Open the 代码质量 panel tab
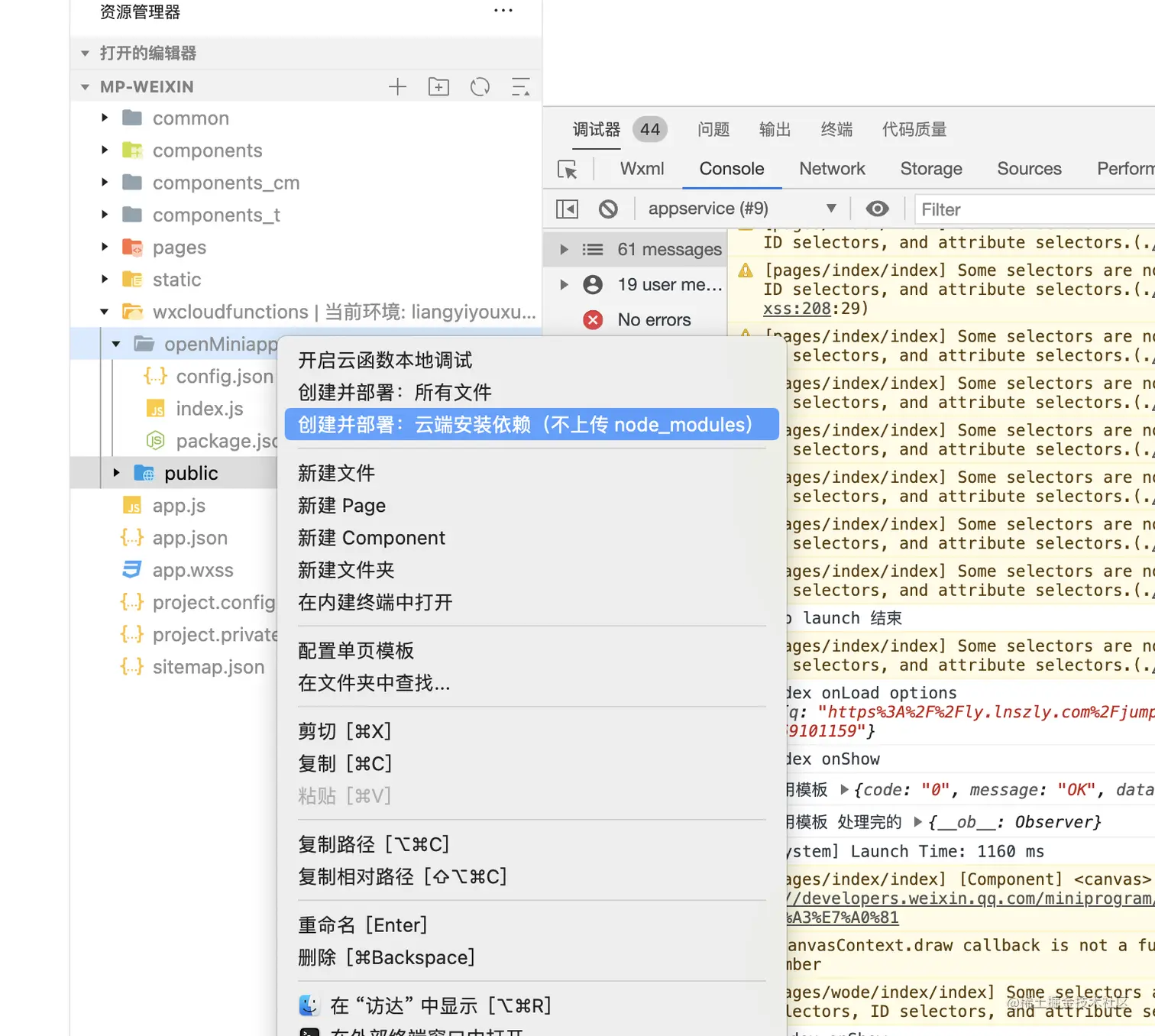 (914, 129)
